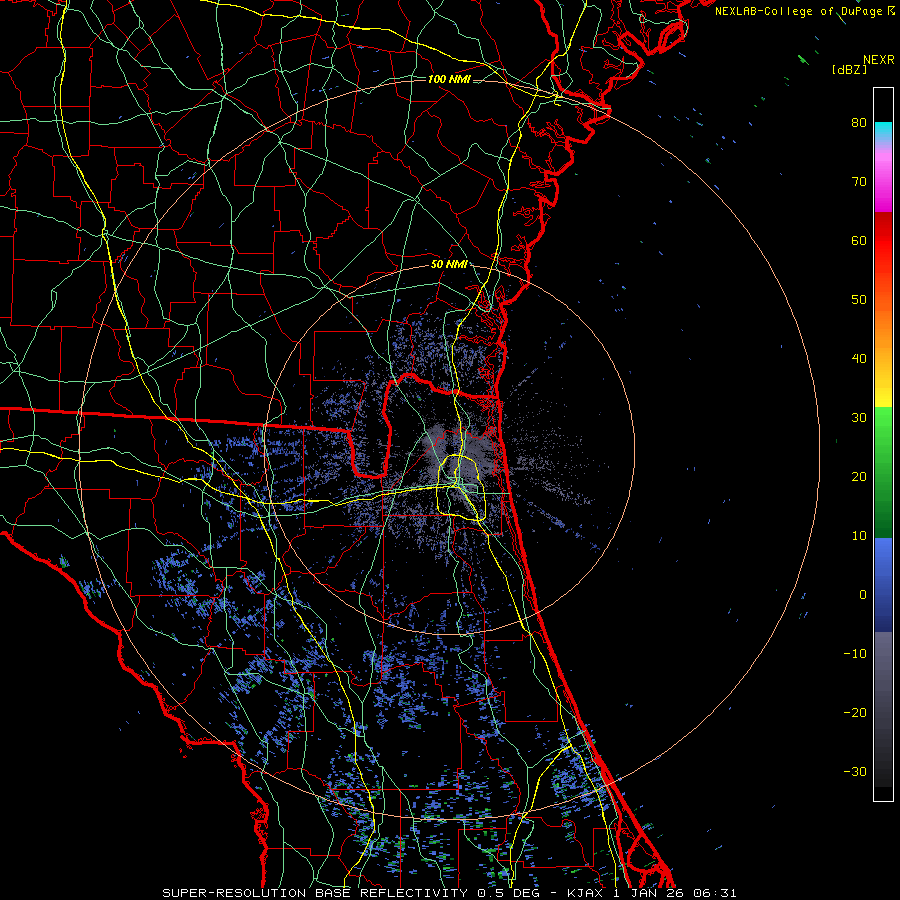Click the 06:31 timestamp in the caption
Screen dimensions: 900x900
pyautogui.click(x=715, y=893)
